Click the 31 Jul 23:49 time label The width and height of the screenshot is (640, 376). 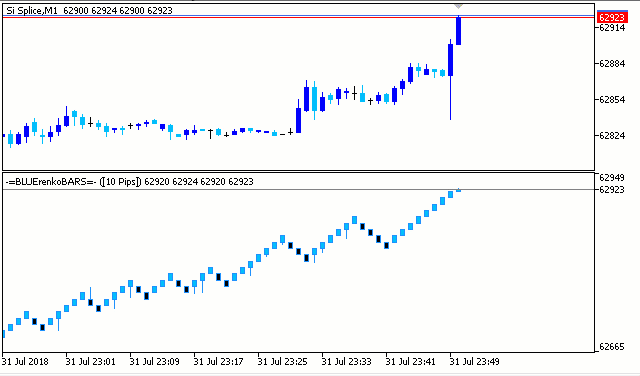(475, 362)
